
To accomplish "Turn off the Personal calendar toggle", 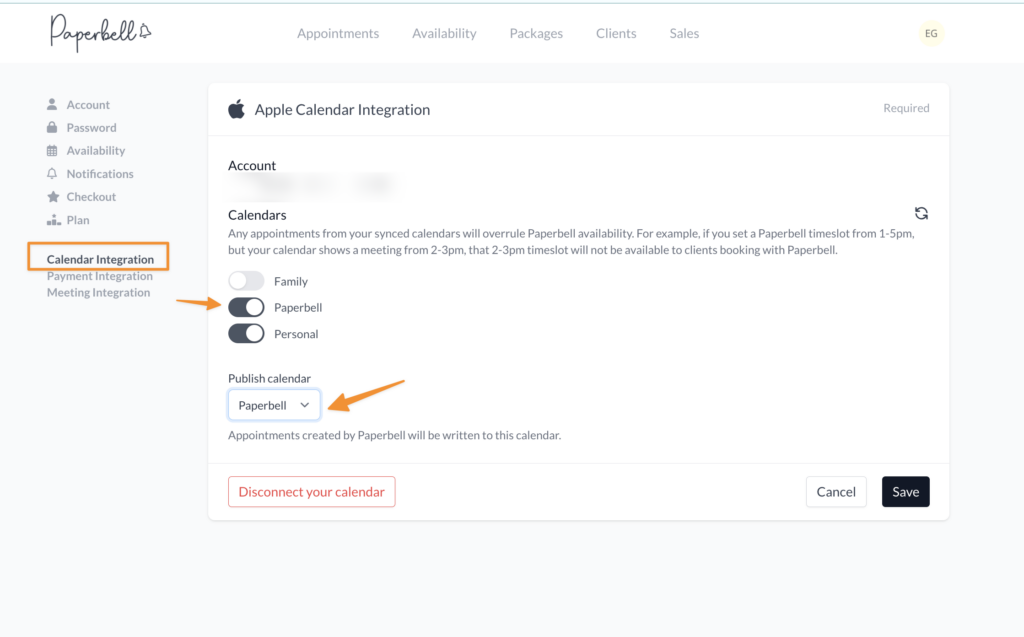I will 246,334.
